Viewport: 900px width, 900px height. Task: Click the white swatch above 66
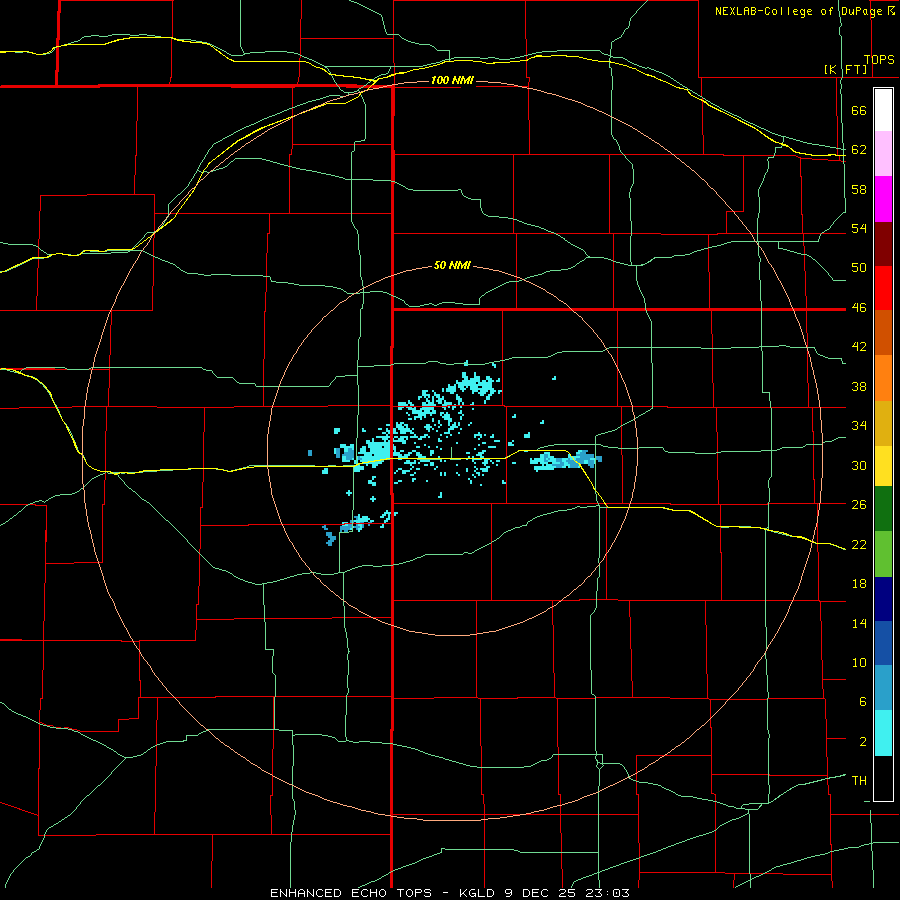(883, 110)
